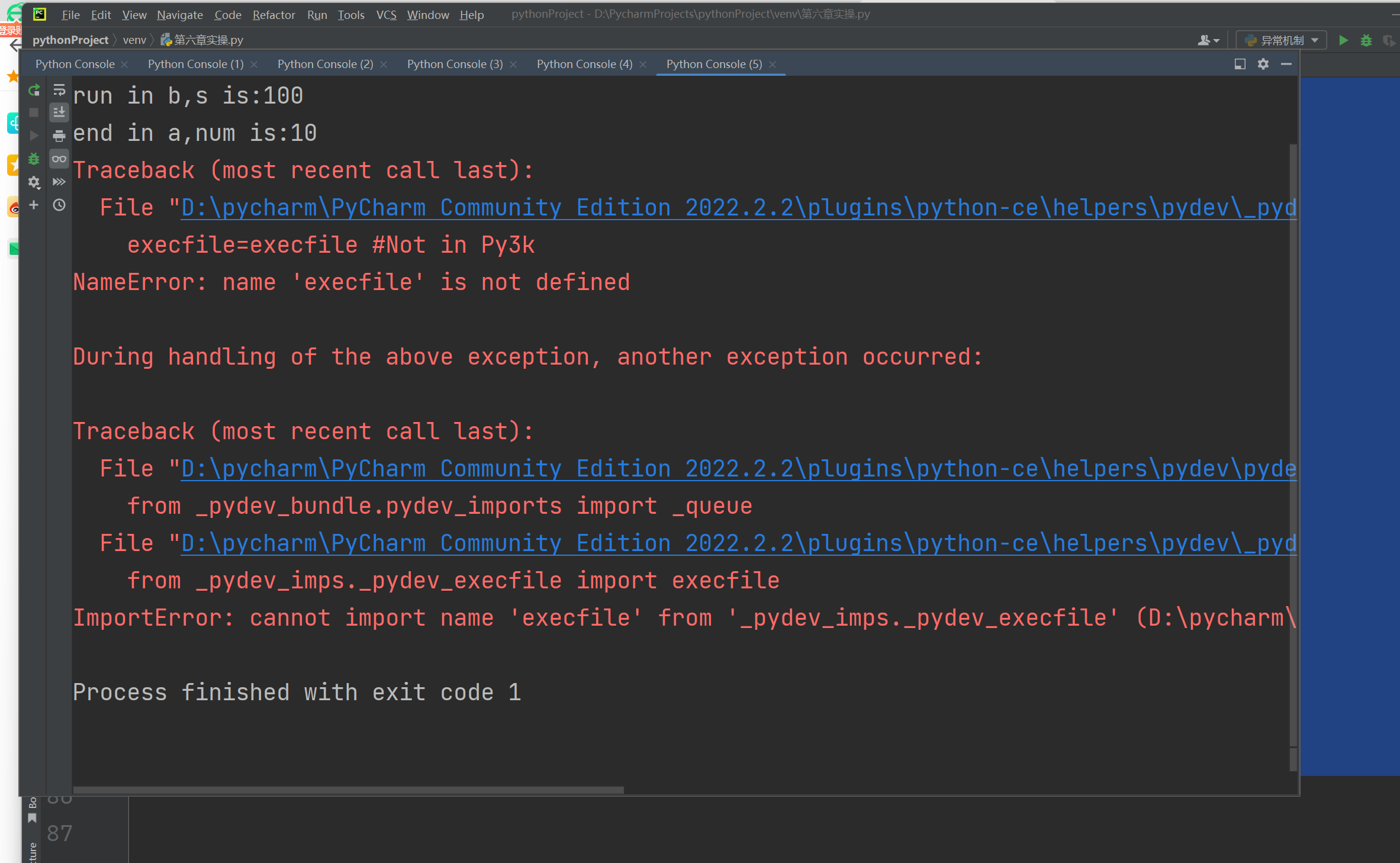Image resolution: width=1400 pixels, height=863 pixels.
Task: Click the tool window view mode square icon
Action: click(1240, 64)
